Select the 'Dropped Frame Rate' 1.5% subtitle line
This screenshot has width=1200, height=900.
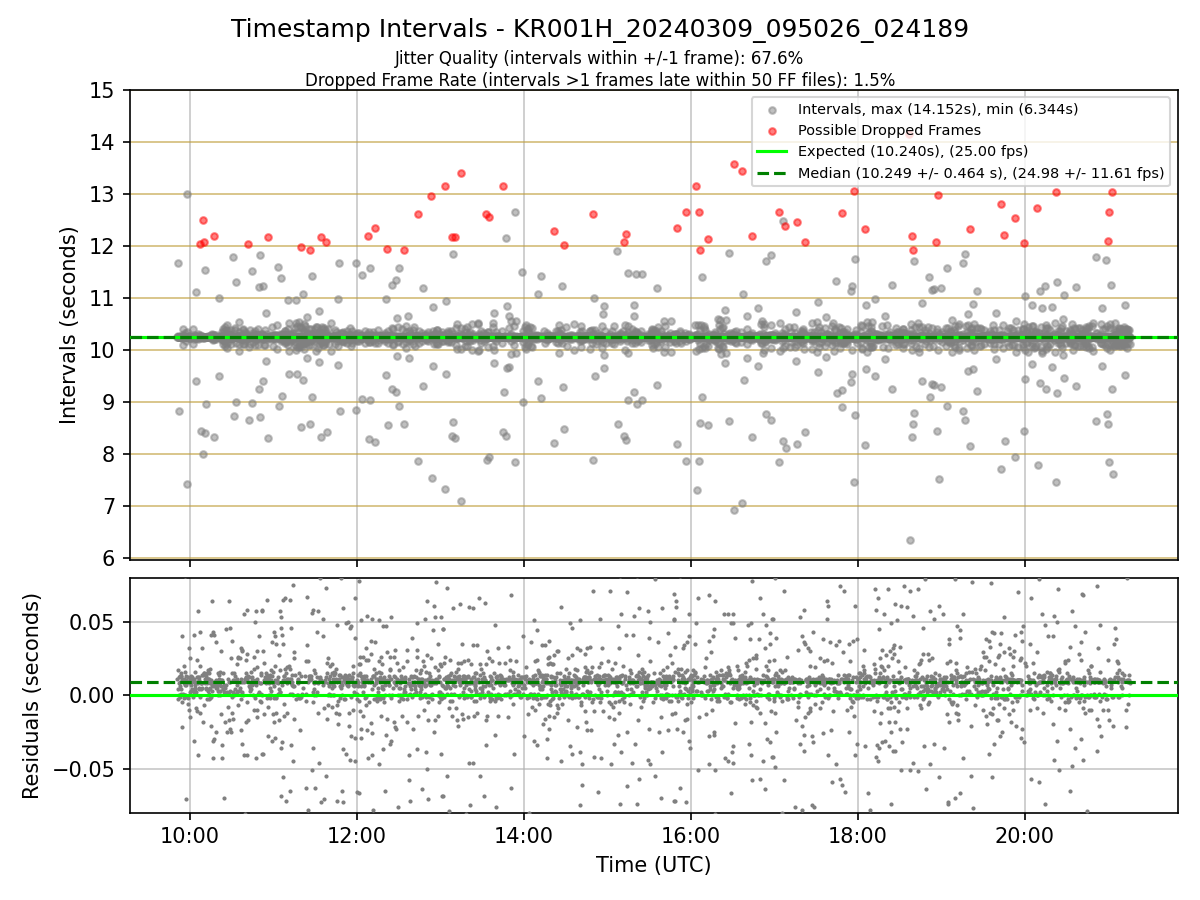click(599, 80)
